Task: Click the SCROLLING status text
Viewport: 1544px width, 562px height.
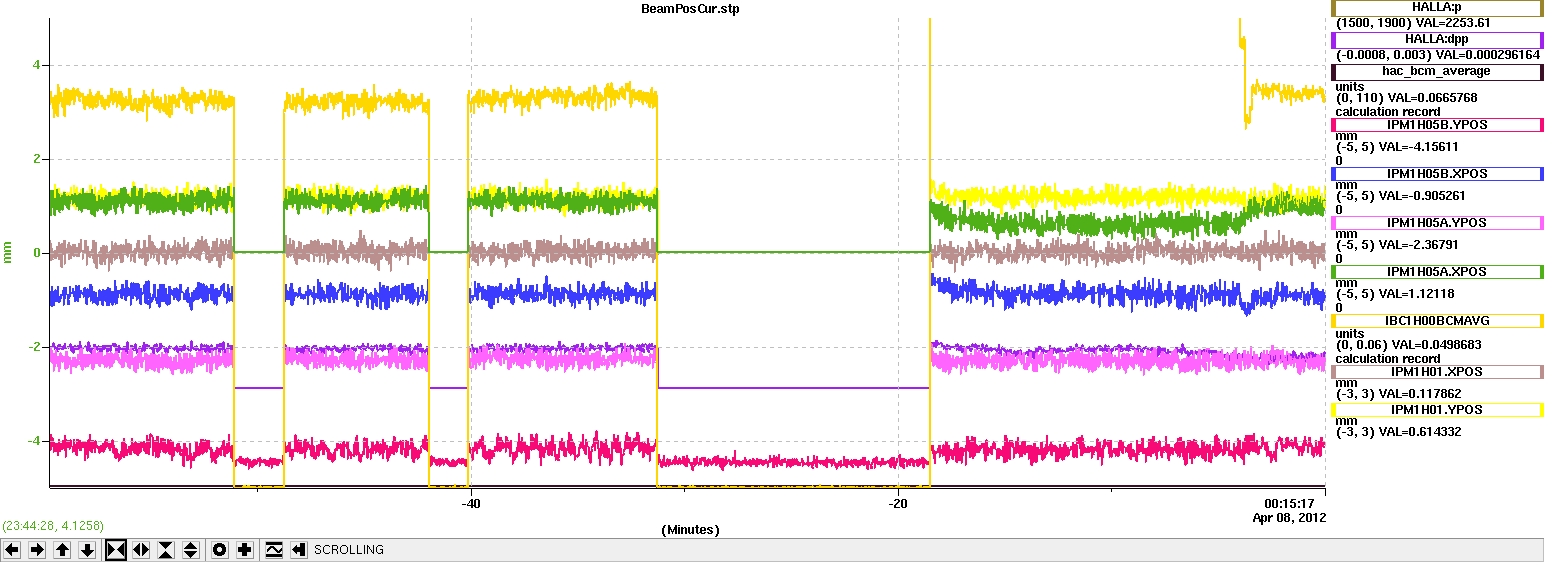Action: 349,550
